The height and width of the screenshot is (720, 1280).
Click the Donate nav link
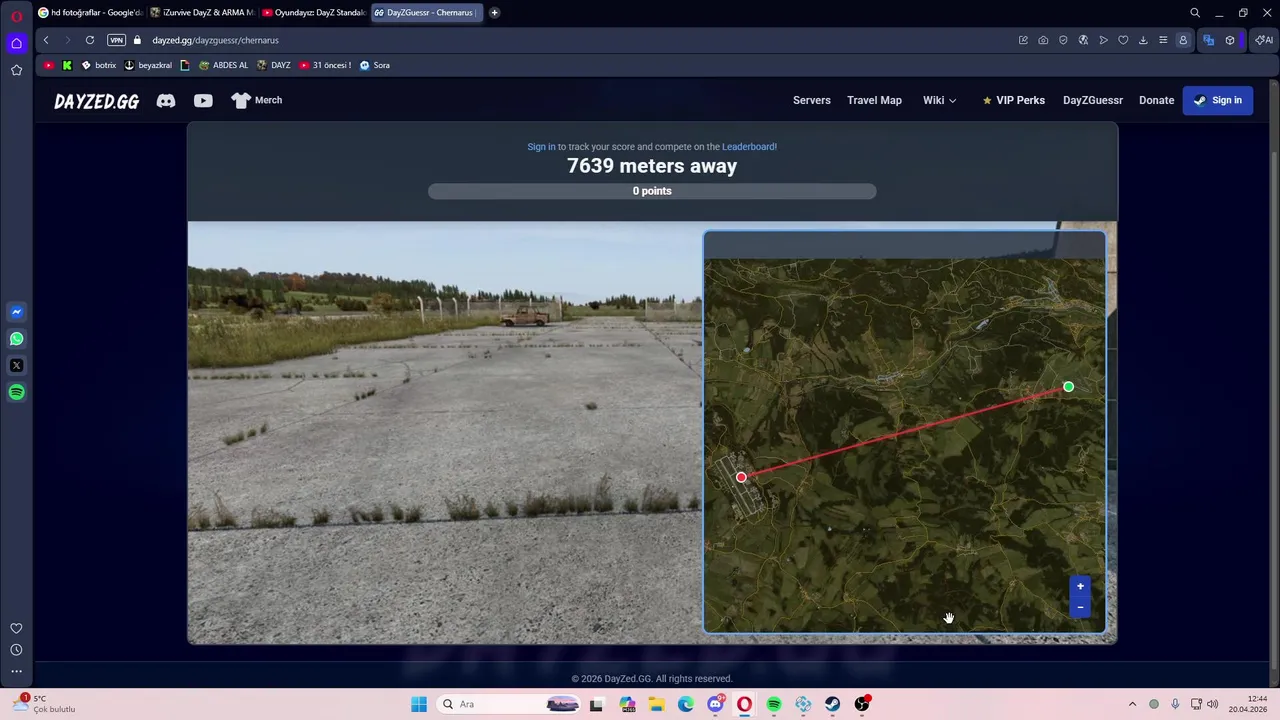coord(1156,100)
